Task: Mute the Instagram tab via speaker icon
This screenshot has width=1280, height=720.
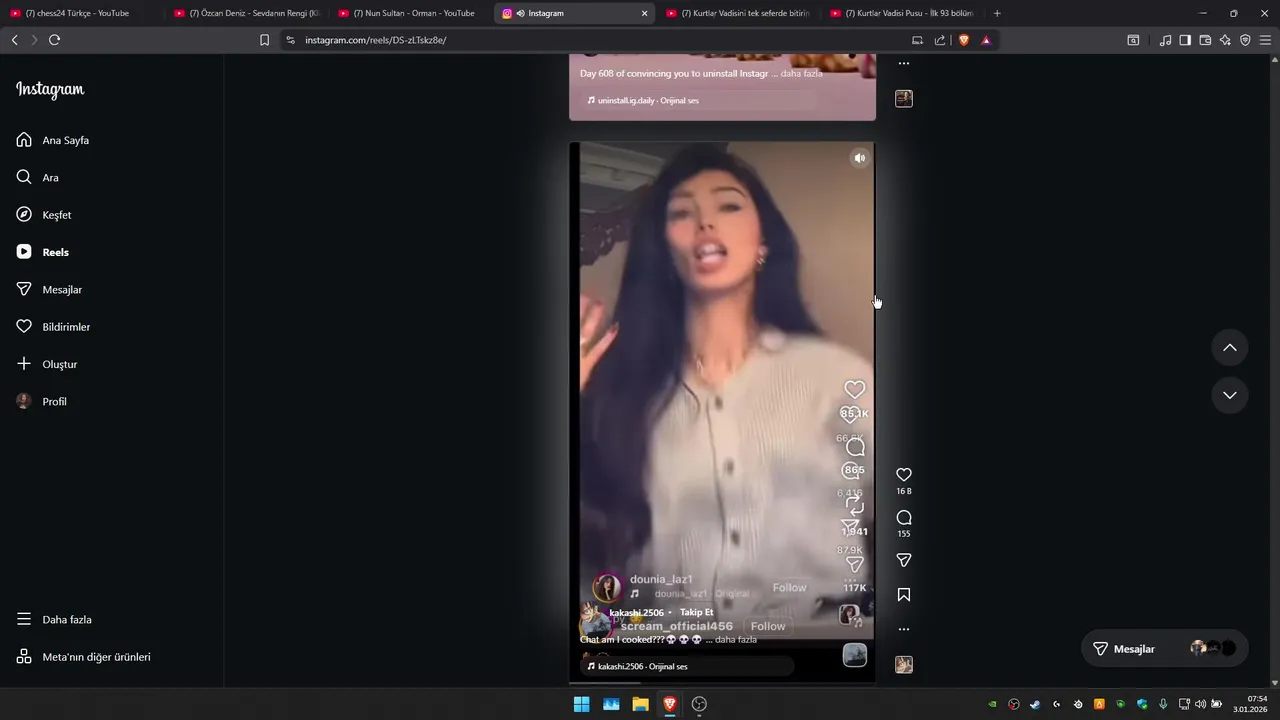Action: coord(521,13)
